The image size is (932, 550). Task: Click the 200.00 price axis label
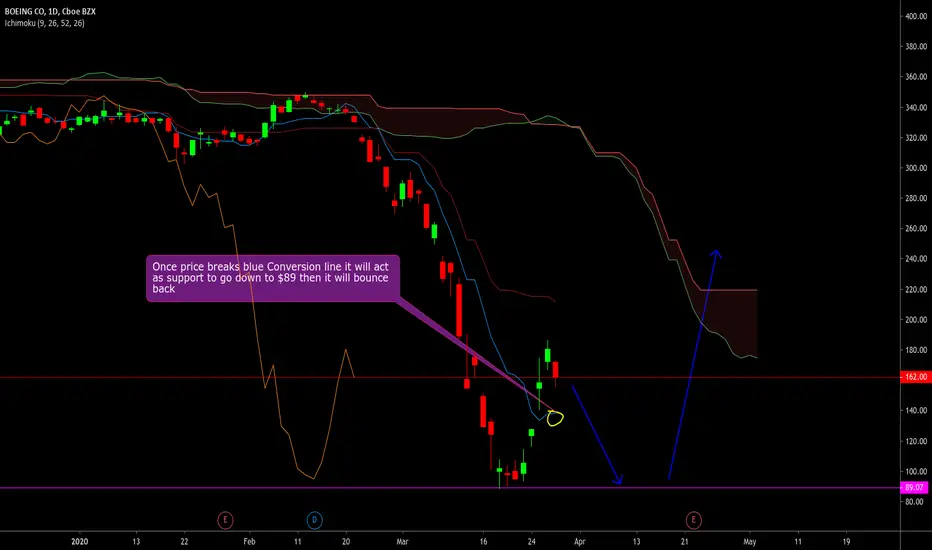(916, 320)
